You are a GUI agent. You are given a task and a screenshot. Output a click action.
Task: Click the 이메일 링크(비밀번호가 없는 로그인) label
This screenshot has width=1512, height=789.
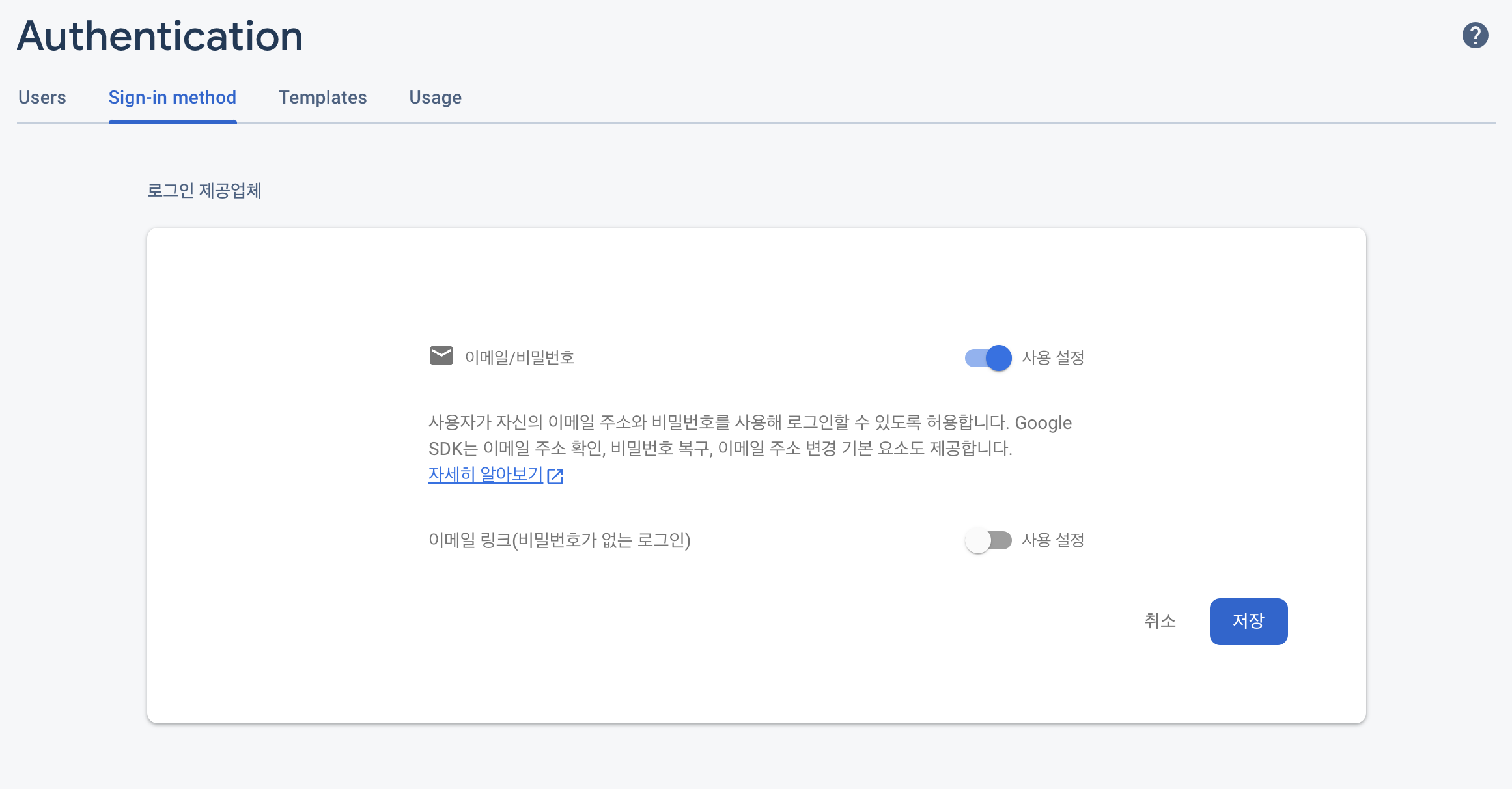tap(560, 540)
